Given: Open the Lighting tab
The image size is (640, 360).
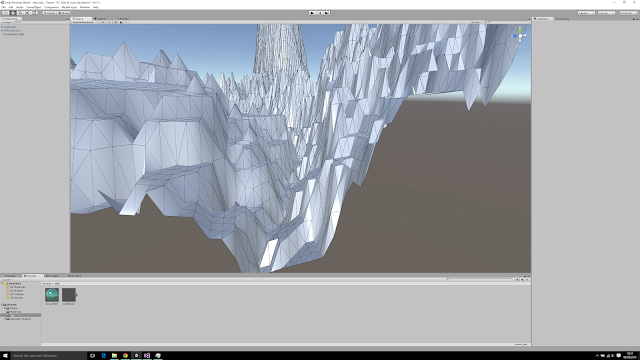Looking at the screenshot, I should pos(563,19).
